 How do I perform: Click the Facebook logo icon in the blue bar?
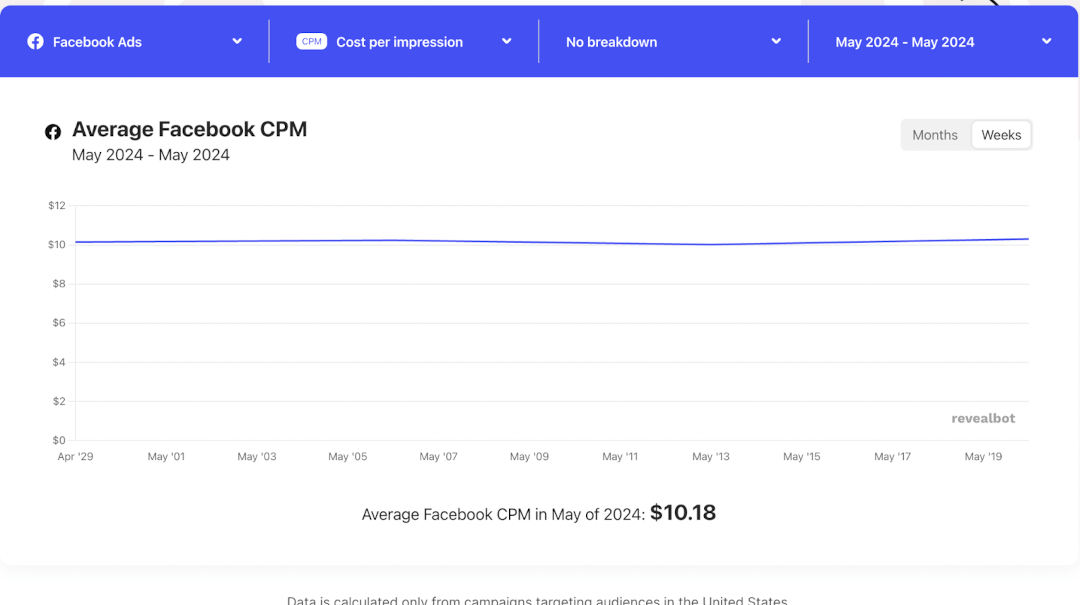coord(35,42)
